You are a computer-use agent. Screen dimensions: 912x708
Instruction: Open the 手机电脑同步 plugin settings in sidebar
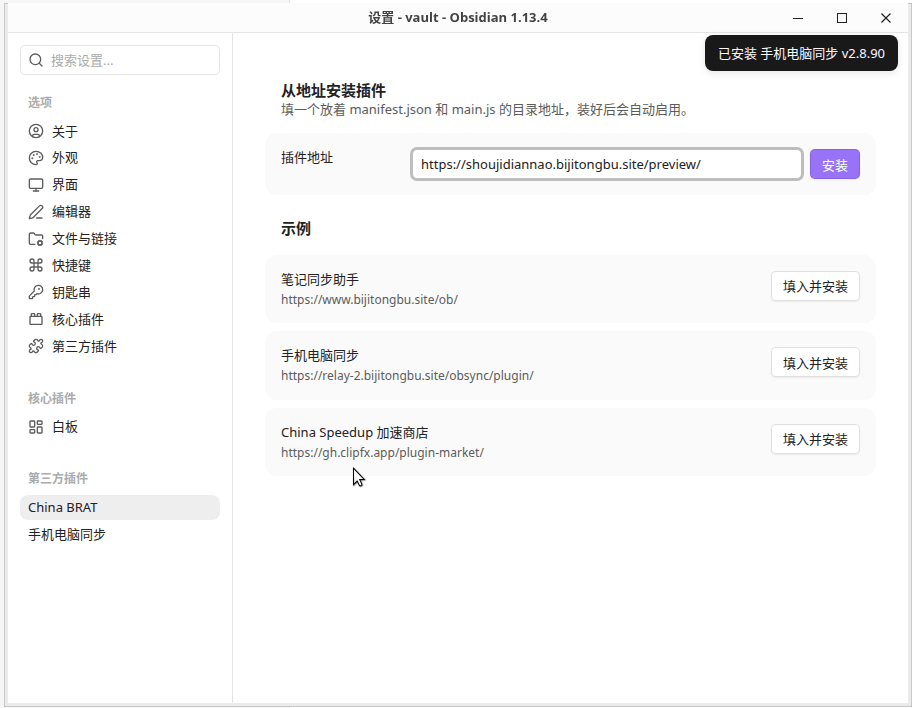(120, 535)
